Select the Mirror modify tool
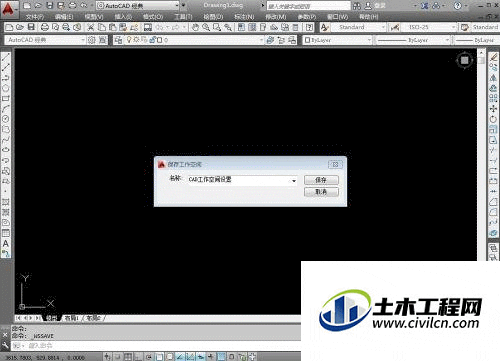This screenshot has width=500, height=361. [493, 78]
